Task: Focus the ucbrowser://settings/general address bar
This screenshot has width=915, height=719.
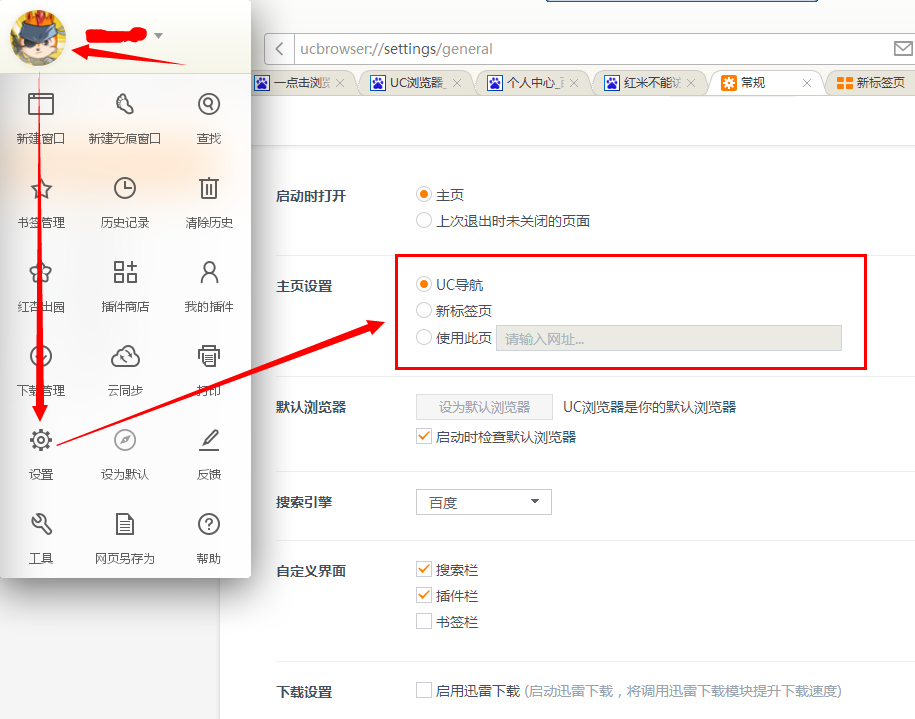Action: pyautogui.click(x=592, y=49)
